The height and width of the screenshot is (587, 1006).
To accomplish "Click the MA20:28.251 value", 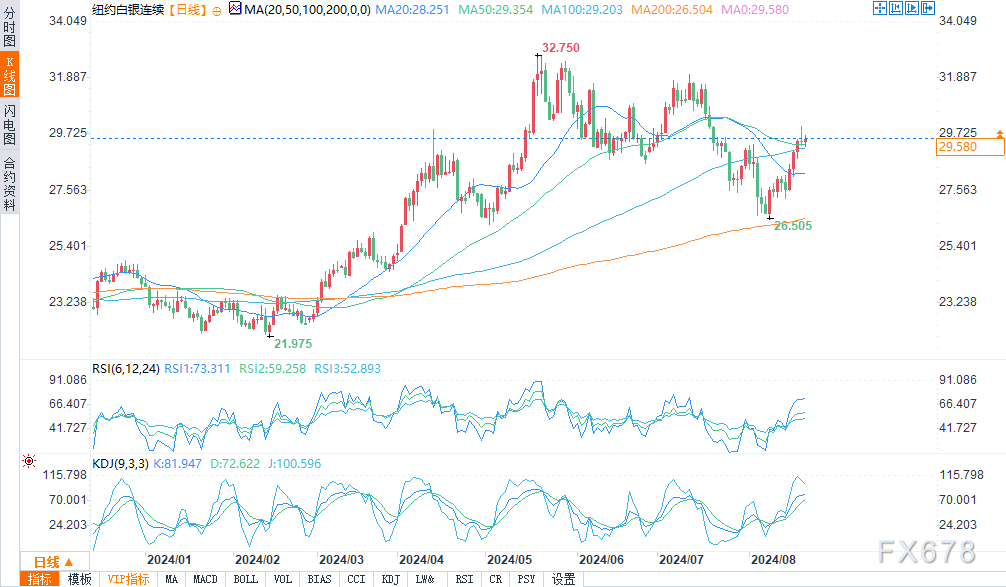I will coord(413,10).
